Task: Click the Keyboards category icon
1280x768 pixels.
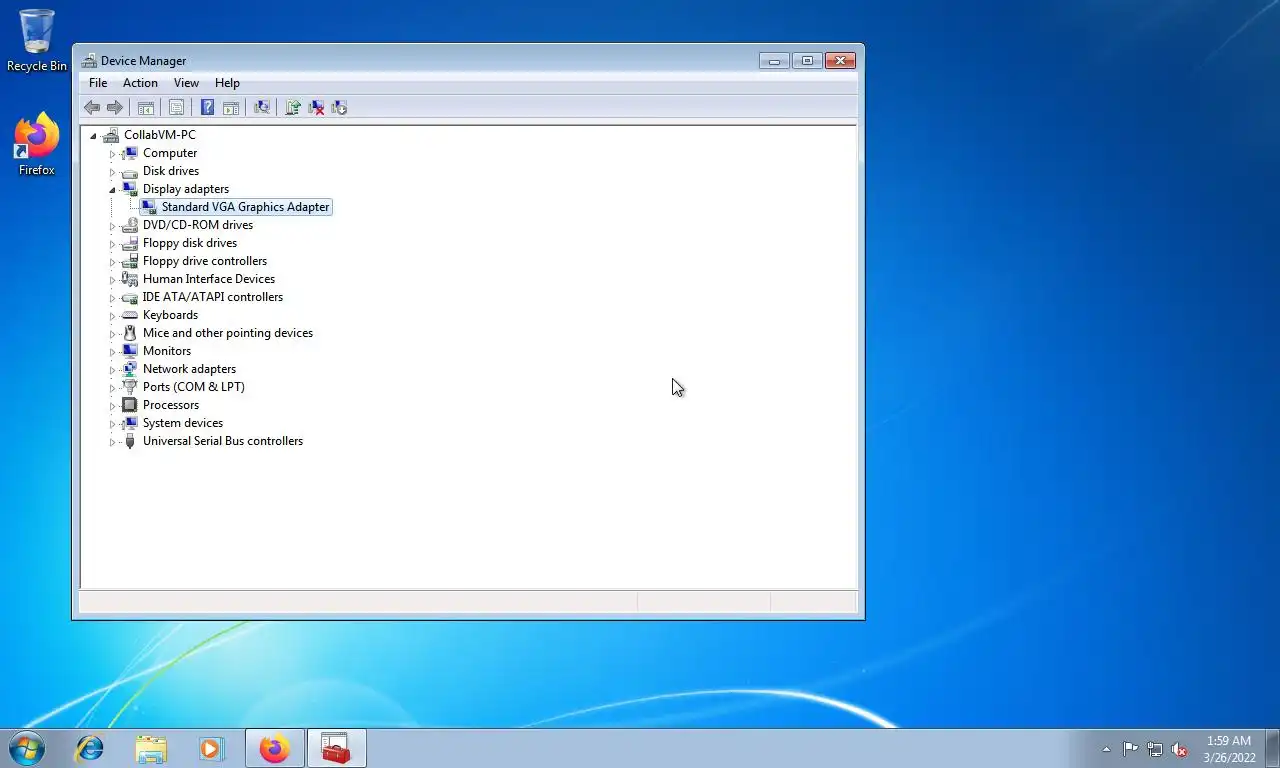Action: point(129,315)
